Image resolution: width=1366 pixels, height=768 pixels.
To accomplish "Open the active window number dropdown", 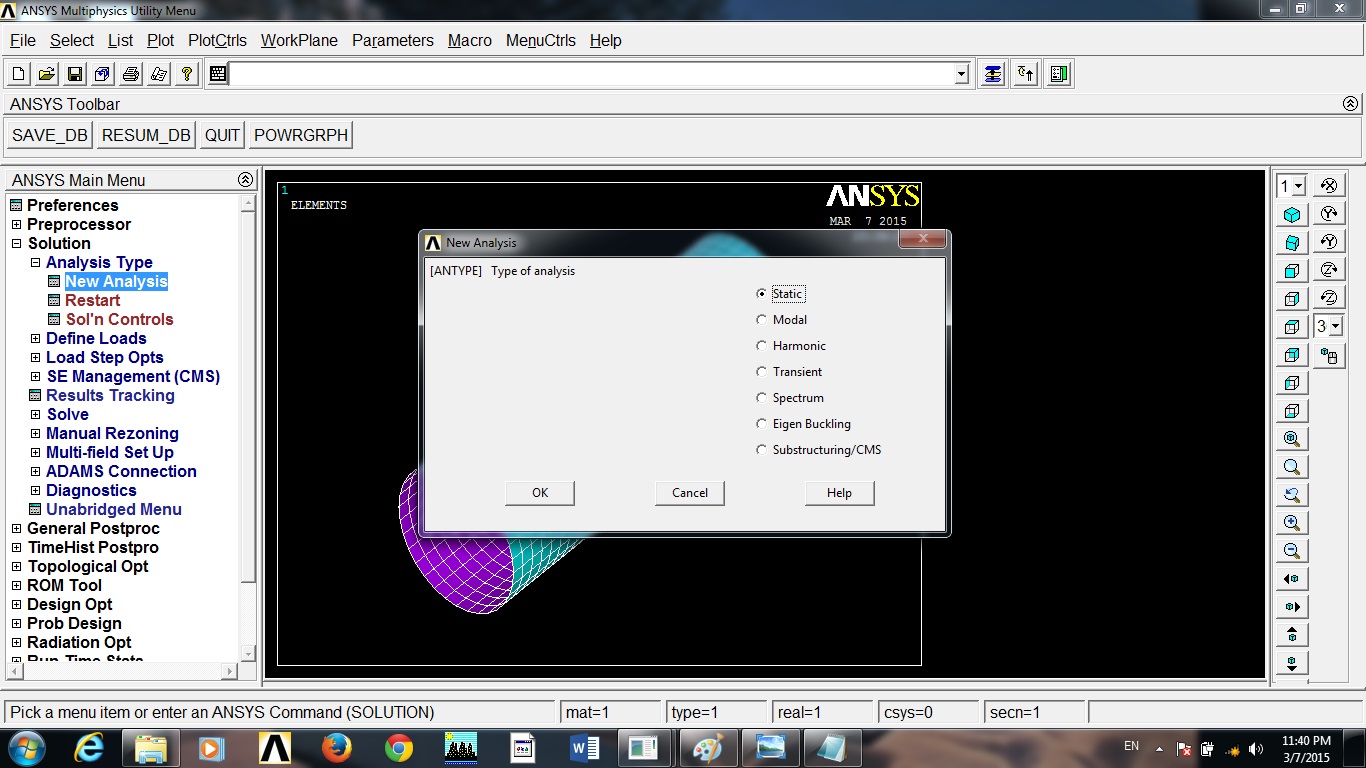I will [1298, 186].
